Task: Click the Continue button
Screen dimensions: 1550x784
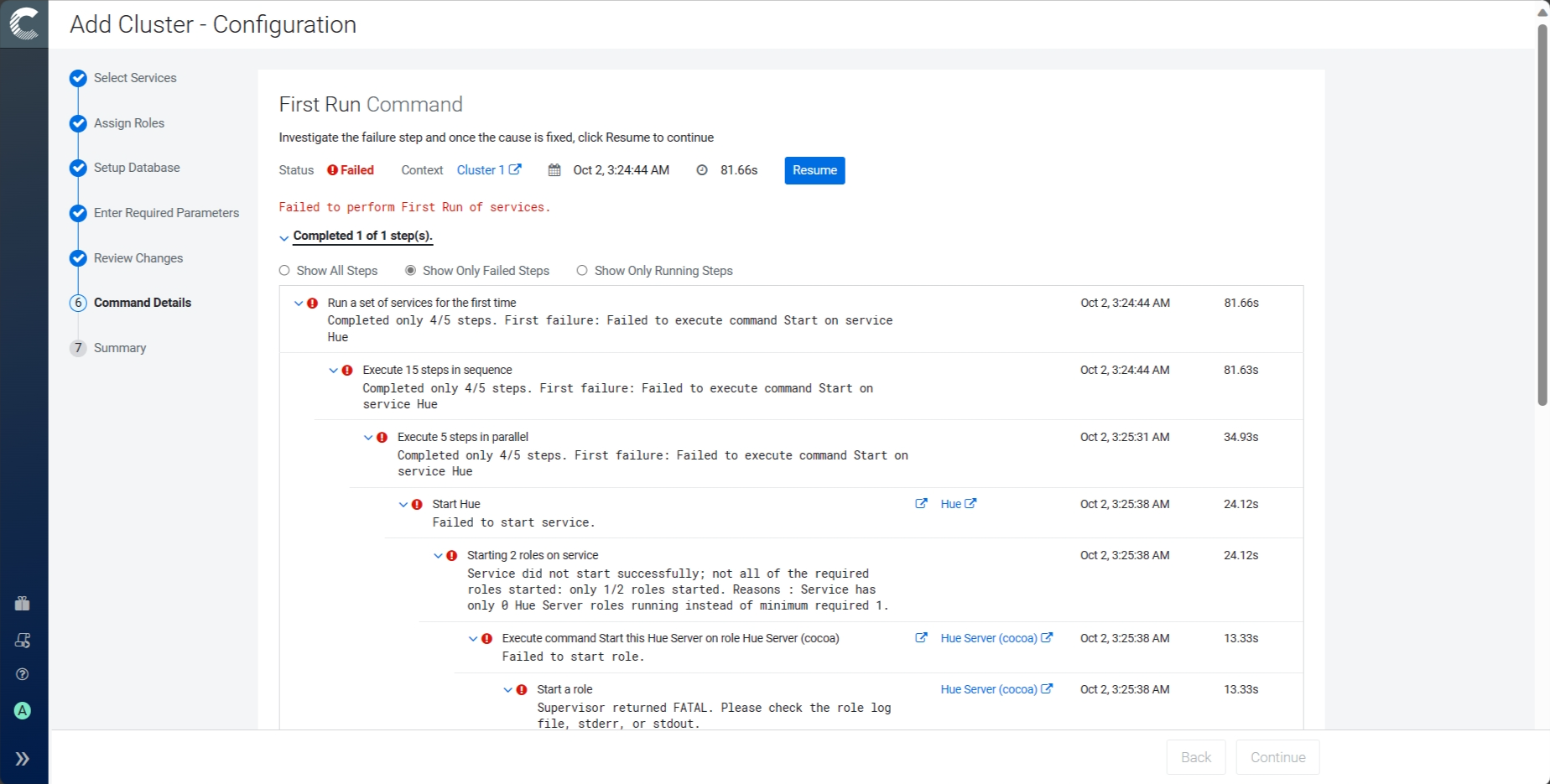Action: [1277, 757]
